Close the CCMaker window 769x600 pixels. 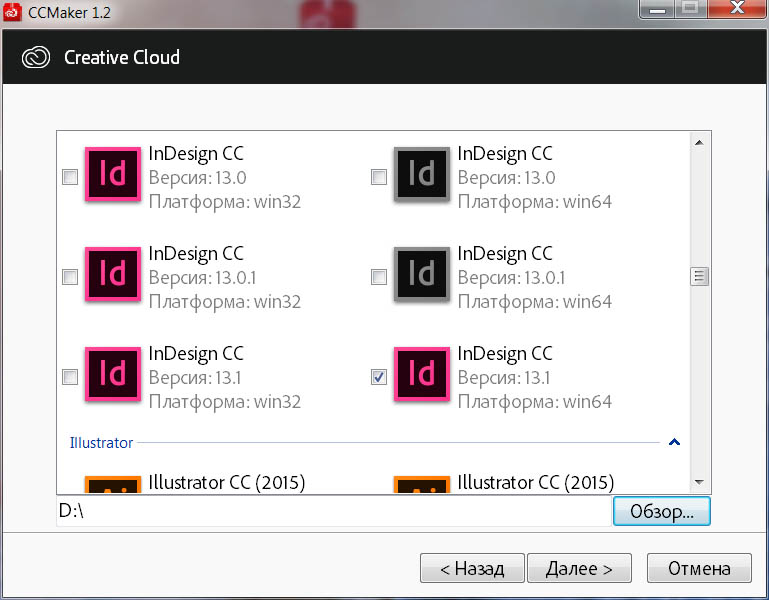pos(737,8)
